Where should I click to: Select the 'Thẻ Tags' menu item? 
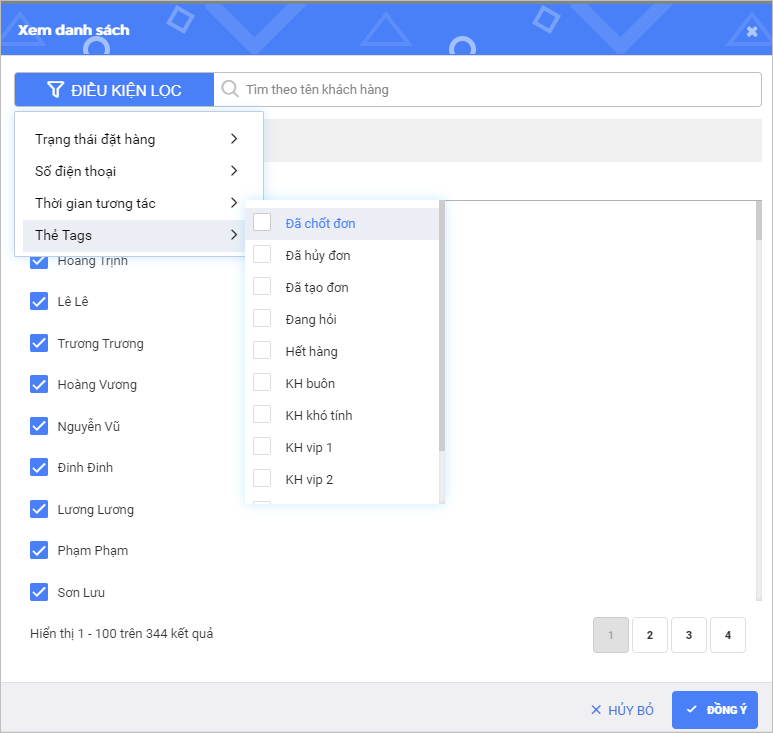(x=138, y=235)
